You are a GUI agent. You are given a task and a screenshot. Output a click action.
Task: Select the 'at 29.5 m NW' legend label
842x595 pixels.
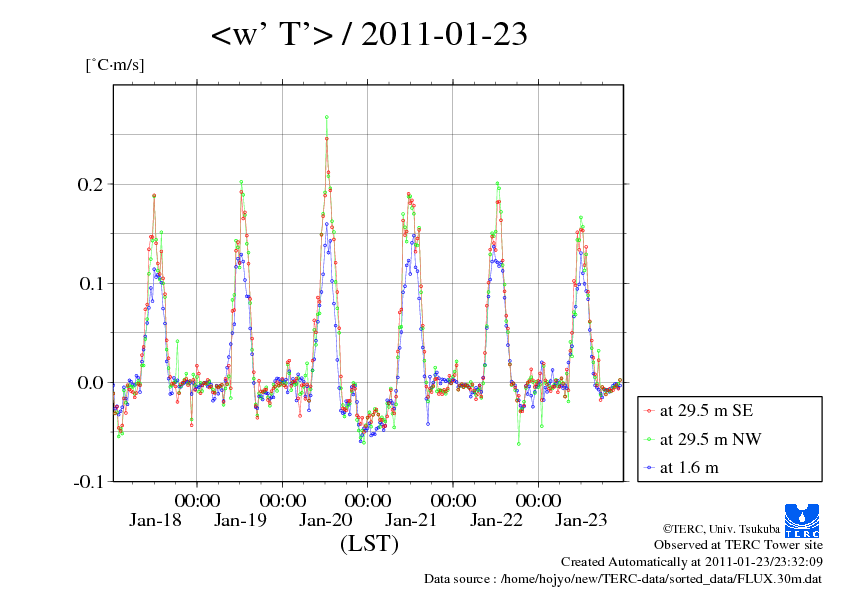710,439
